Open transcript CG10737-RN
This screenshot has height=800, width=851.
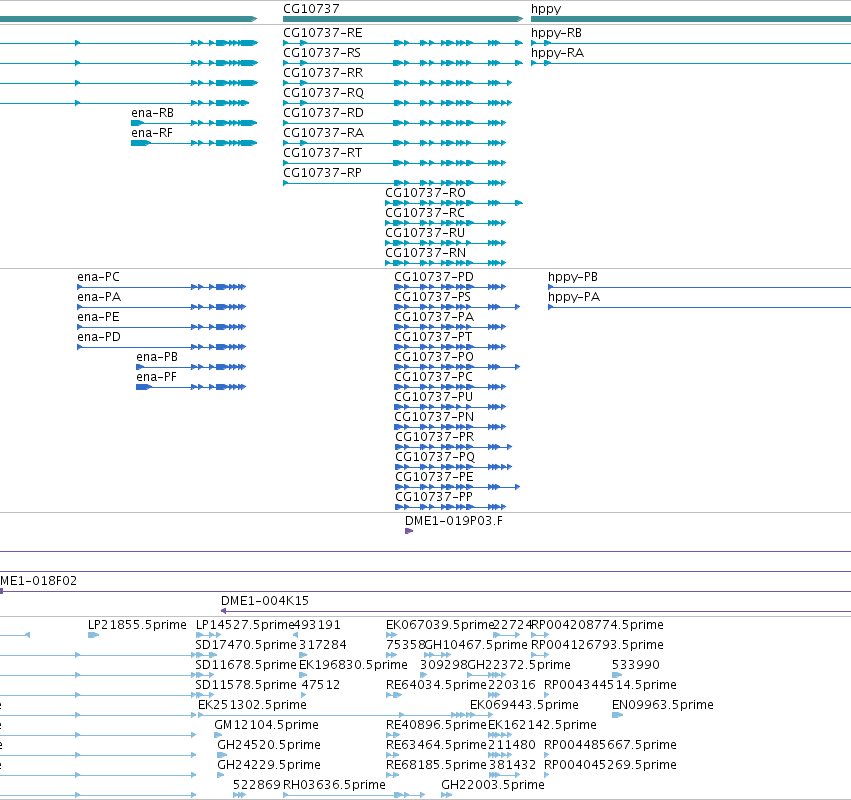(x=426, y=253)
